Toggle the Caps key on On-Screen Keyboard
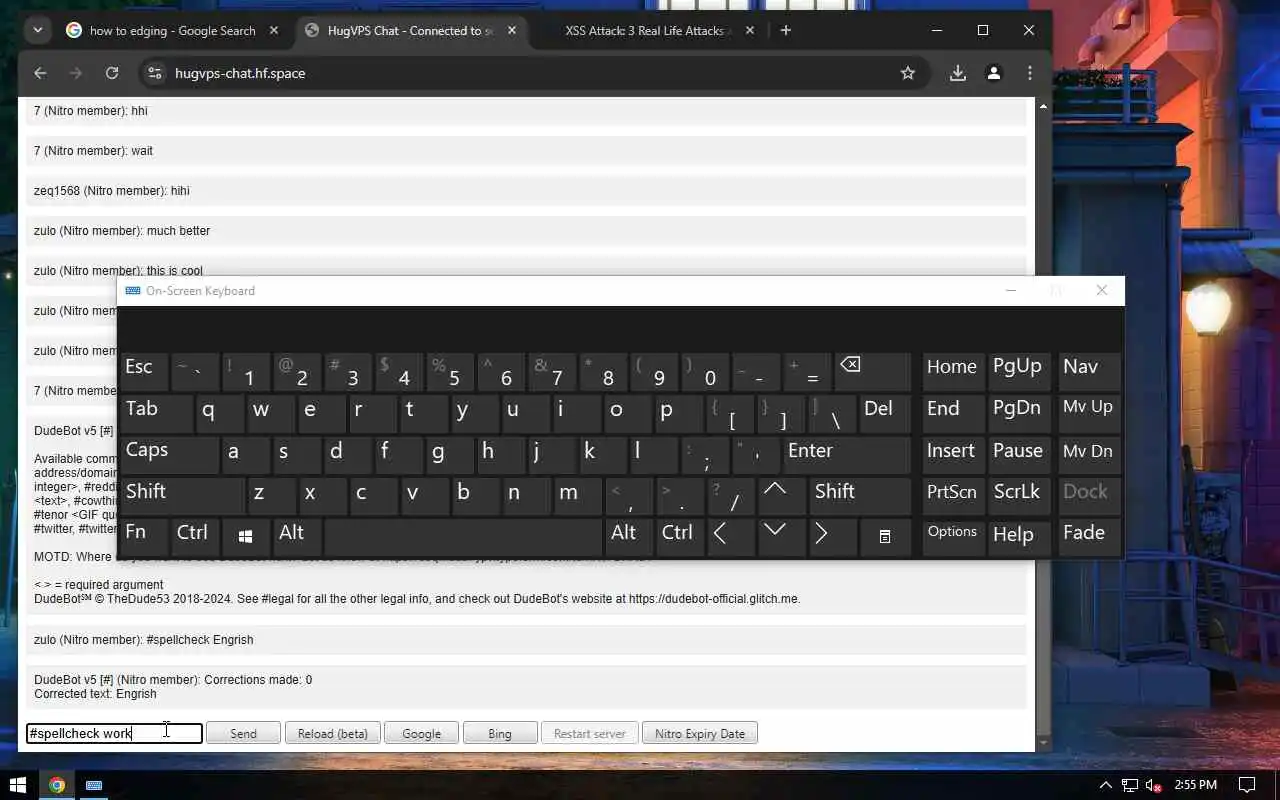 click(x=168, y=454)
